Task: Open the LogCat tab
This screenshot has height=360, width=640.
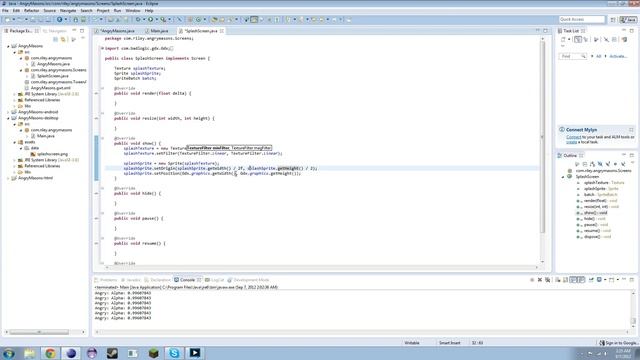Action: pyautogui.click(x=215, y=280)
